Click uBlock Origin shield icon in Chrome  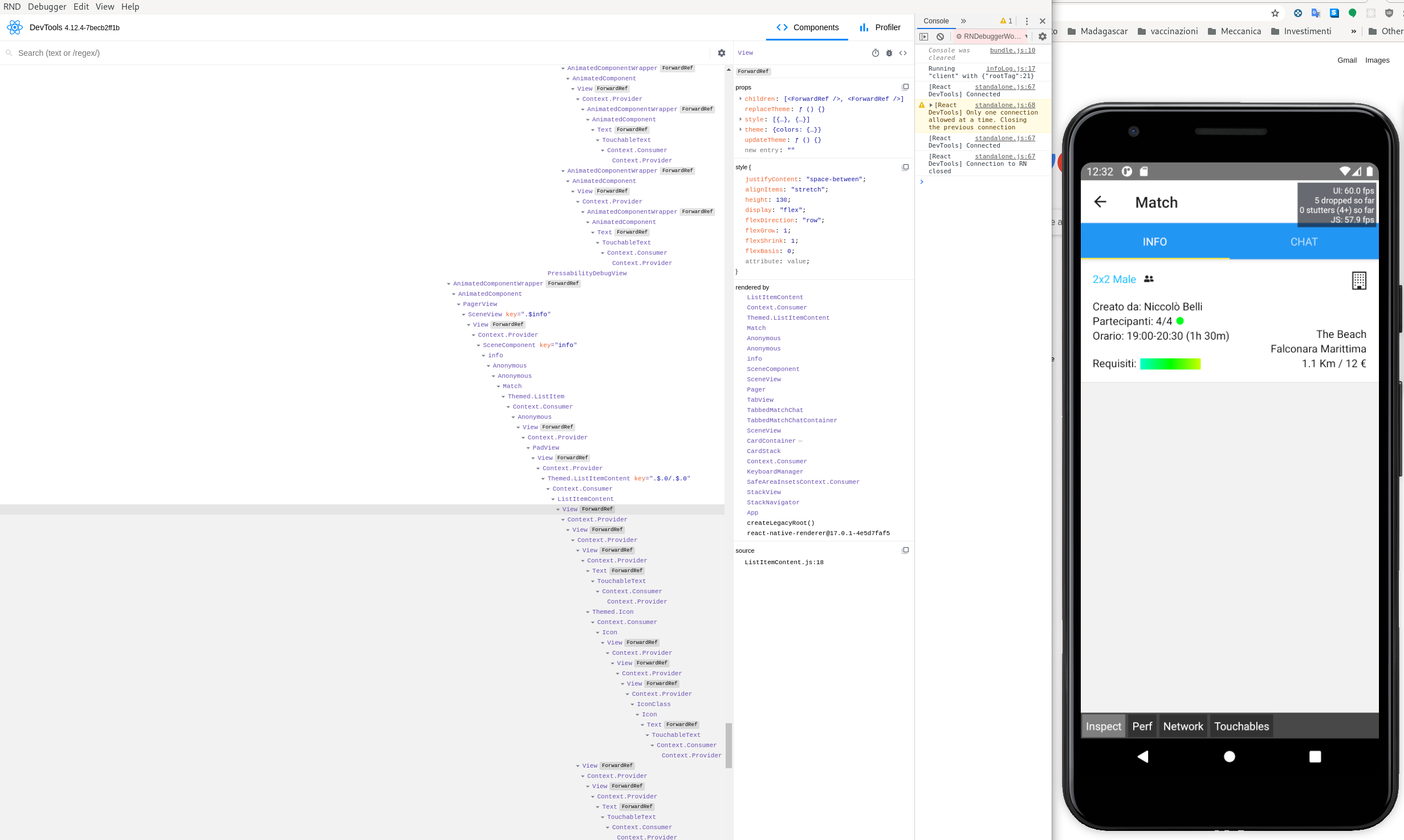pyautogui.click(x=1389, y=13)
